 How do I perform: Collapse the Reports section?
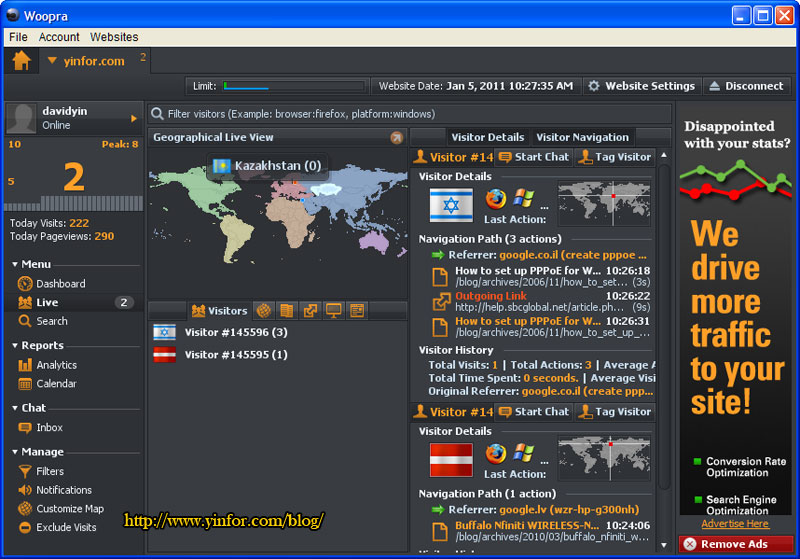[x=15, y=345]
